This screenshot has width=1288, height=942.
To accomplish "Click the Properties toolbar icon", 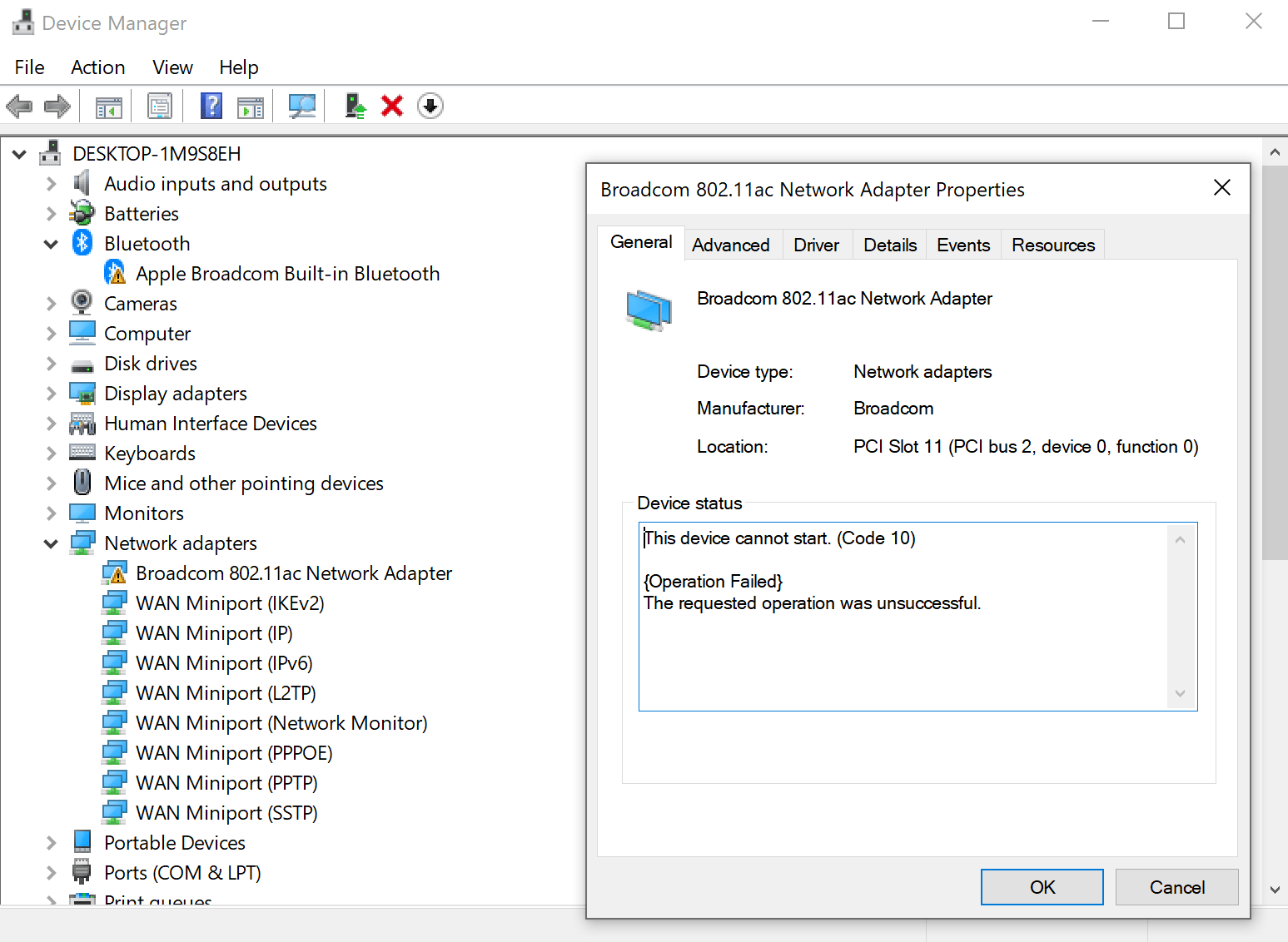I will point(159,106).
